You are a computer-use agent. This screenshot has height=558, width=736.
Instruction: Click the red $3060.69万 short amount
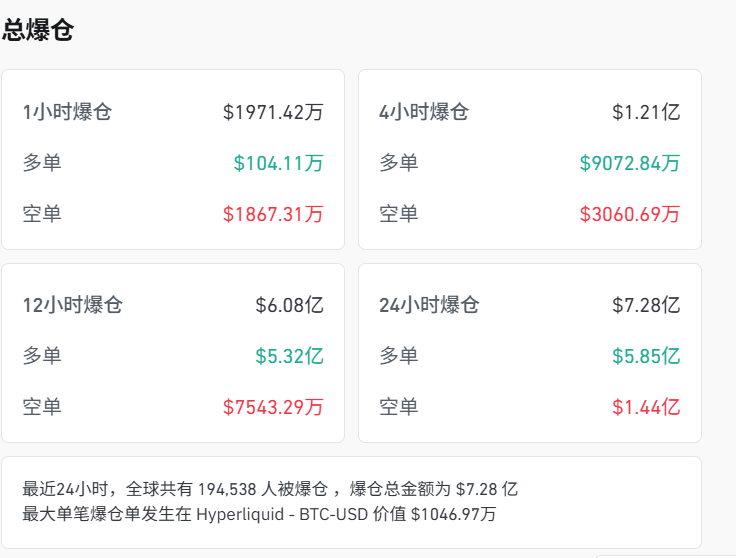[630, 214]
